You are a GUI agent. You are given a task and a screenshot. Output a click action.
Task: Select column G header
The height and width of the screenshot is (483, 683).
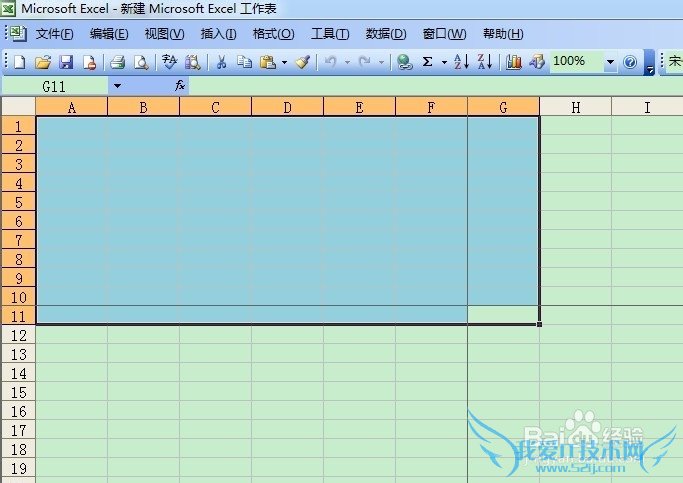click(x=503, y=107)
